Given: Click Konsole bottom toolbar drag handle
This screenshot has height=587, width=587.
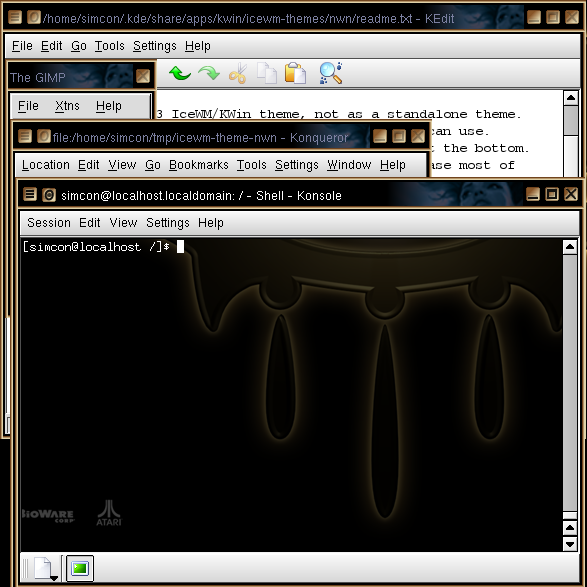Looking at the screenshot, I should [x=25, y=568].
